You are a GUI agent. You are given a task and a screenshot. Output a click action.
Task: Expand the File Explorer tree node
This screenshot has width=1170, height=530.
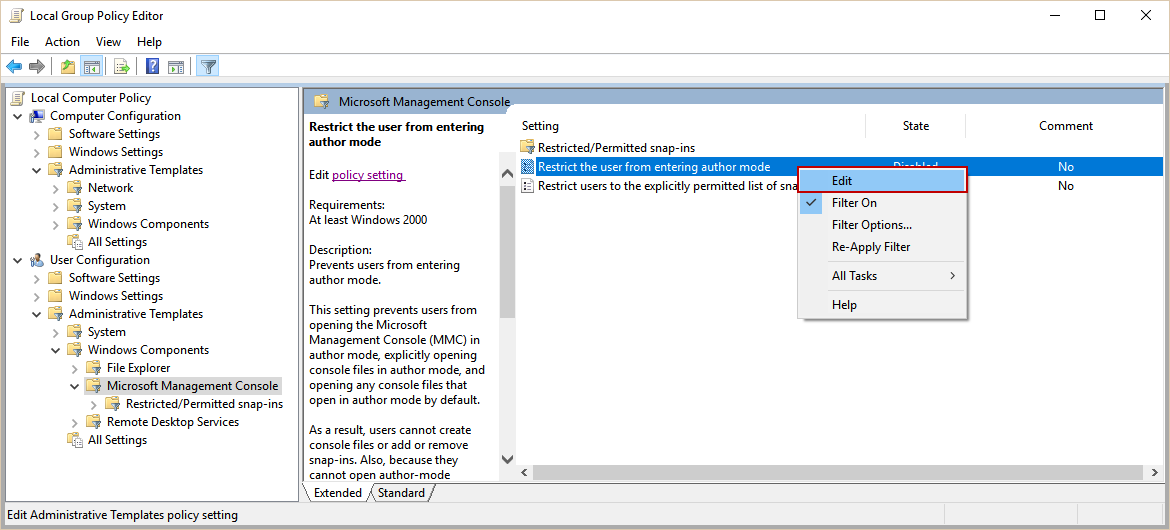pyautogui.click(x=74, y=368)
